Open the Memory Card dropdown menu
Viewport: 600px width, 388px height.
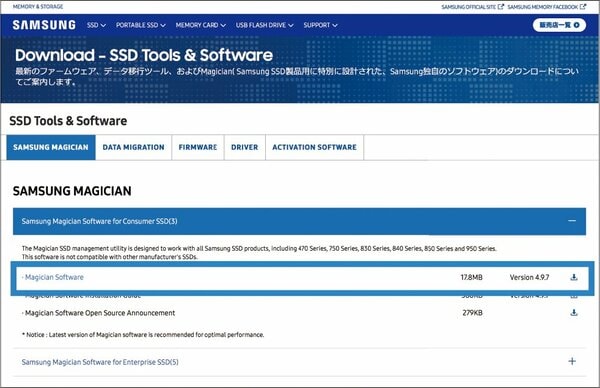201,25
